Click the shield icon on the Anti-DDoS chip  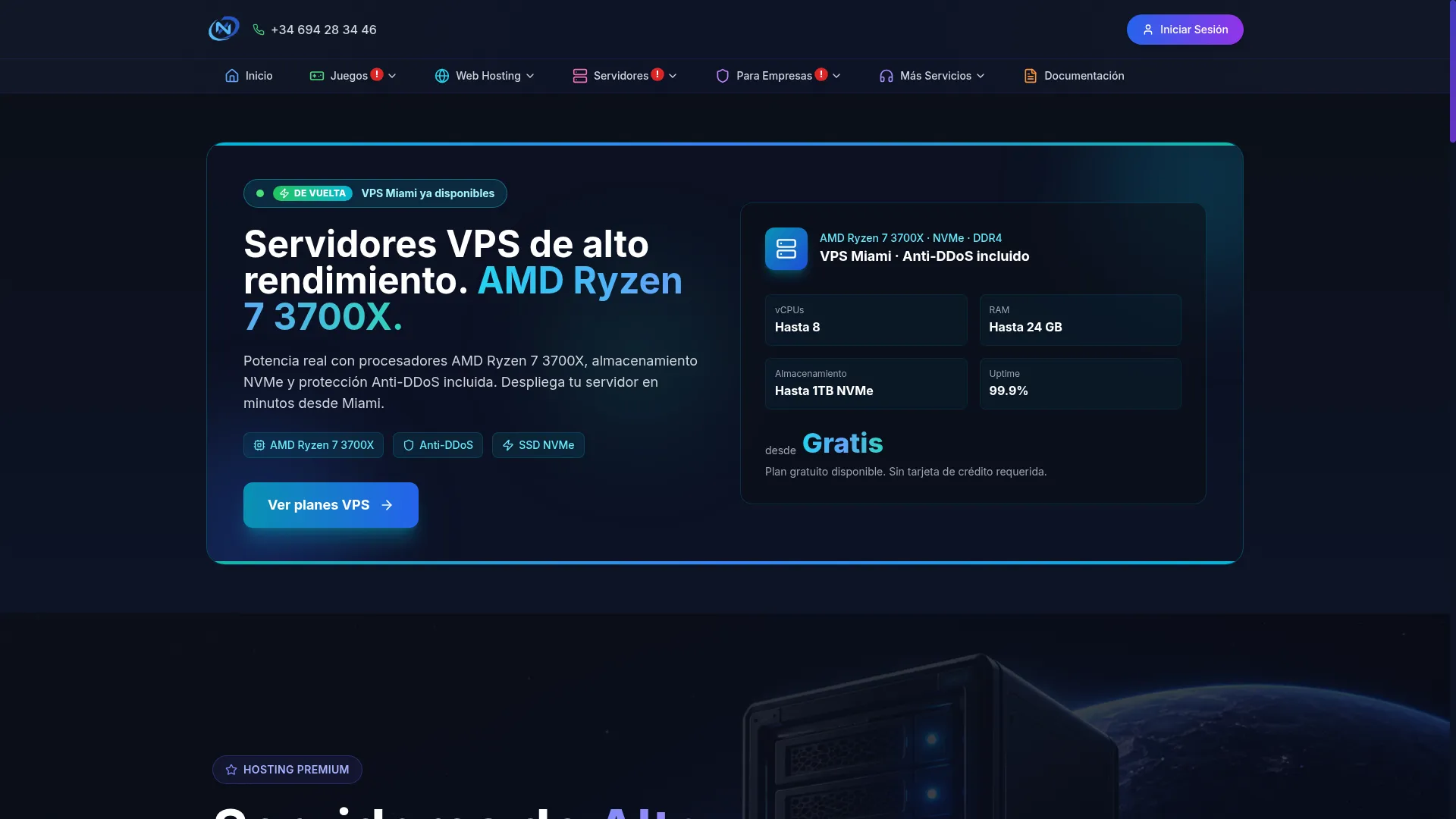click(x=409, y=445)
